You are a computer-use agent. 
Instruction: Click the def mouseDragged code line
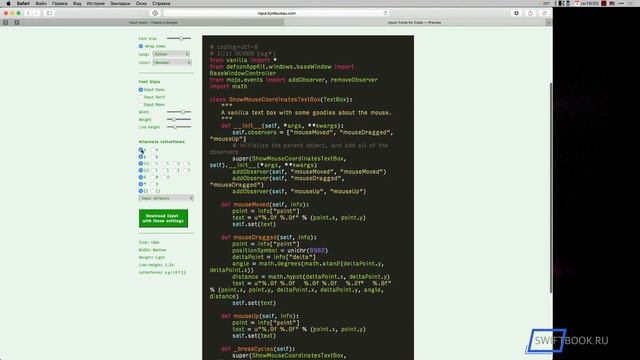(x=269, y=237)
